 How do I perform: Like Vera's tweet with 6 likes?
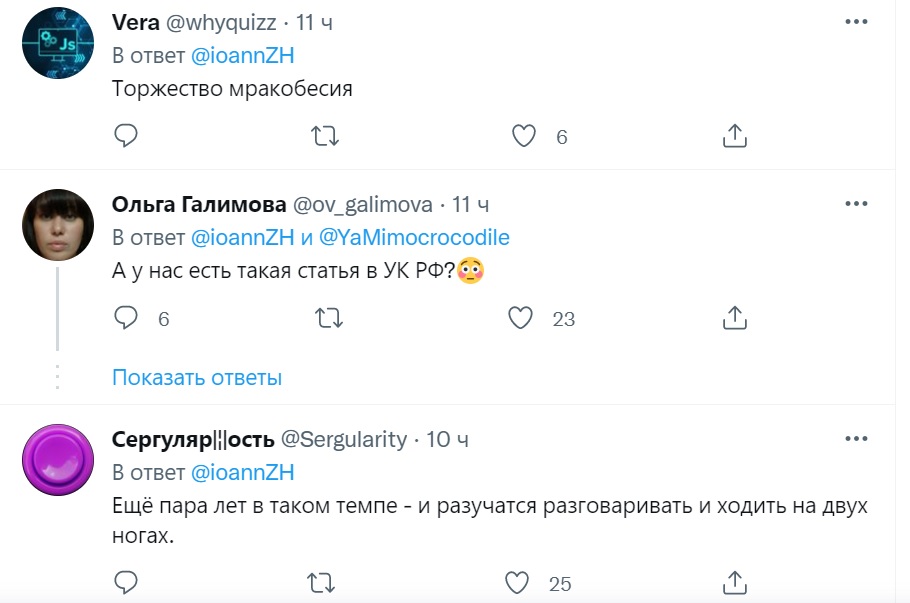tap(524, 136)
